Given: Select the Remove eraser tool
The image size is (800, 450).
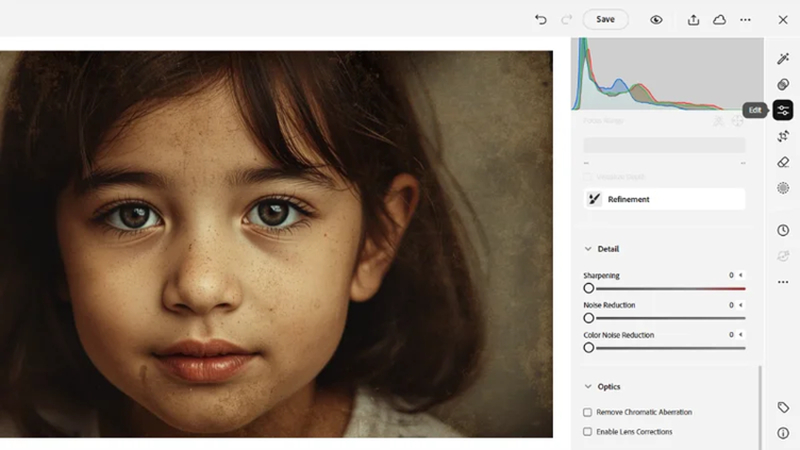Looking at the screenshot, I should pyautogui.click(x=783, y=162).
